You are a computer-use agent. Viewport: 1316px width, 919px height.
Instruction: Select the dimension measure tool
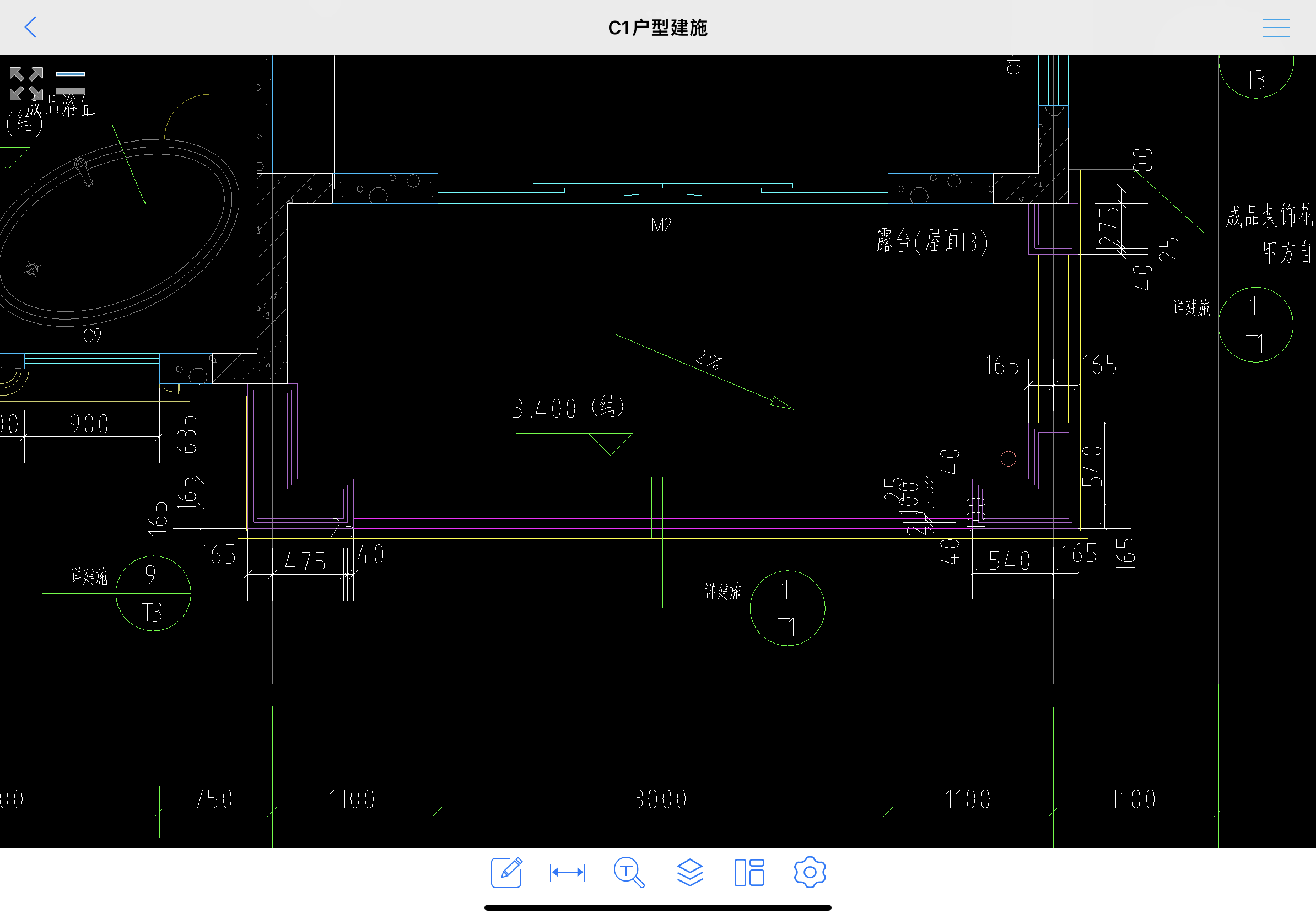tap(568, 872)
